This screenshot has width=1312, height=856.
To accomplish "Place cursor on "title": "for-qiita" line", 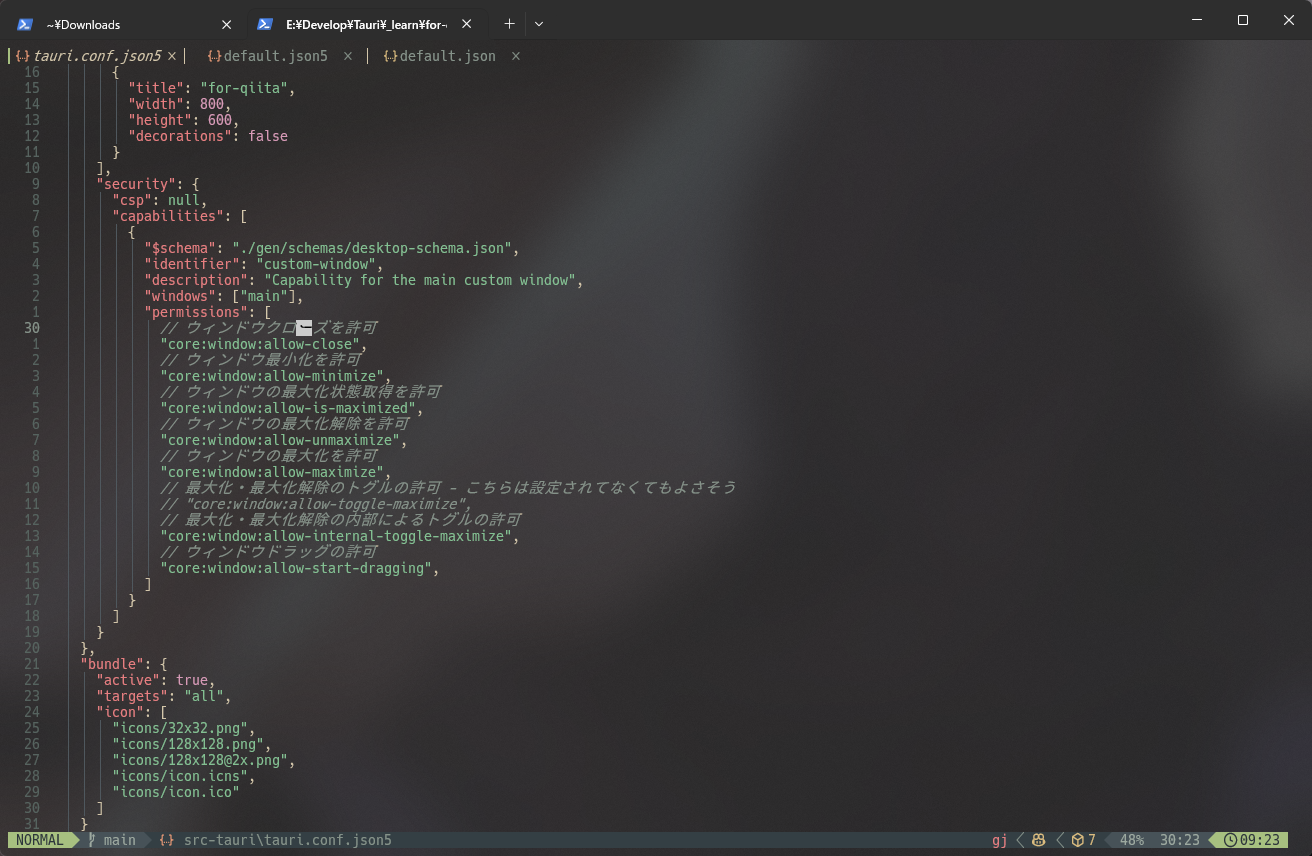I will coord(212,88).
